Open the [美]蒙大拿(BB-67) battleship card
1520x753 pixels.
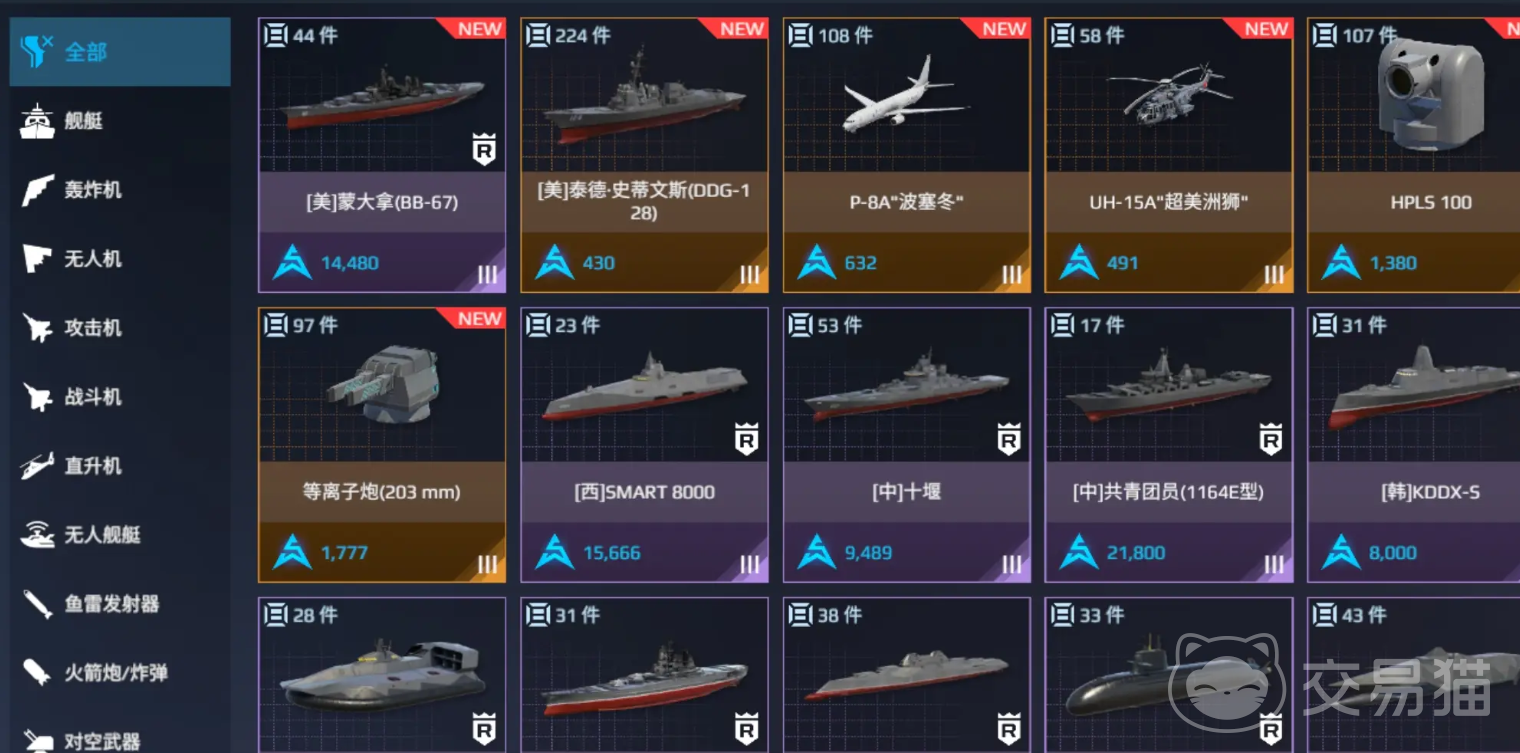pos(382,155)
